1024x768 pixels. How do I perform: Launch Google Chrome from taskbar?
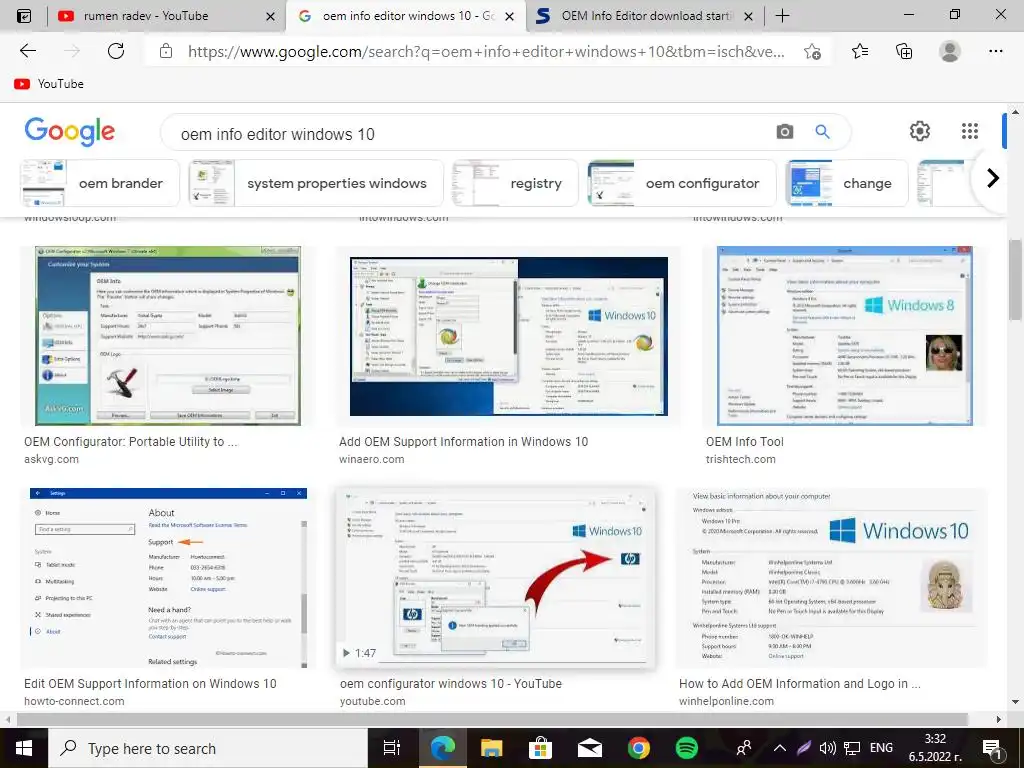pyautogui.click(x=638, y=748)
